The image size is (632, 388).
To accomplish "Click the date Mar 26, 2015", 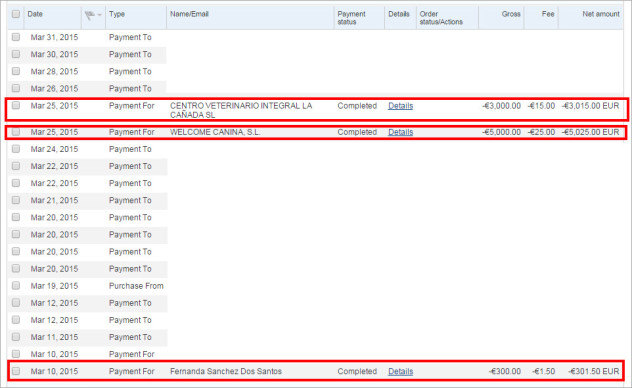I will pos(54,89).
